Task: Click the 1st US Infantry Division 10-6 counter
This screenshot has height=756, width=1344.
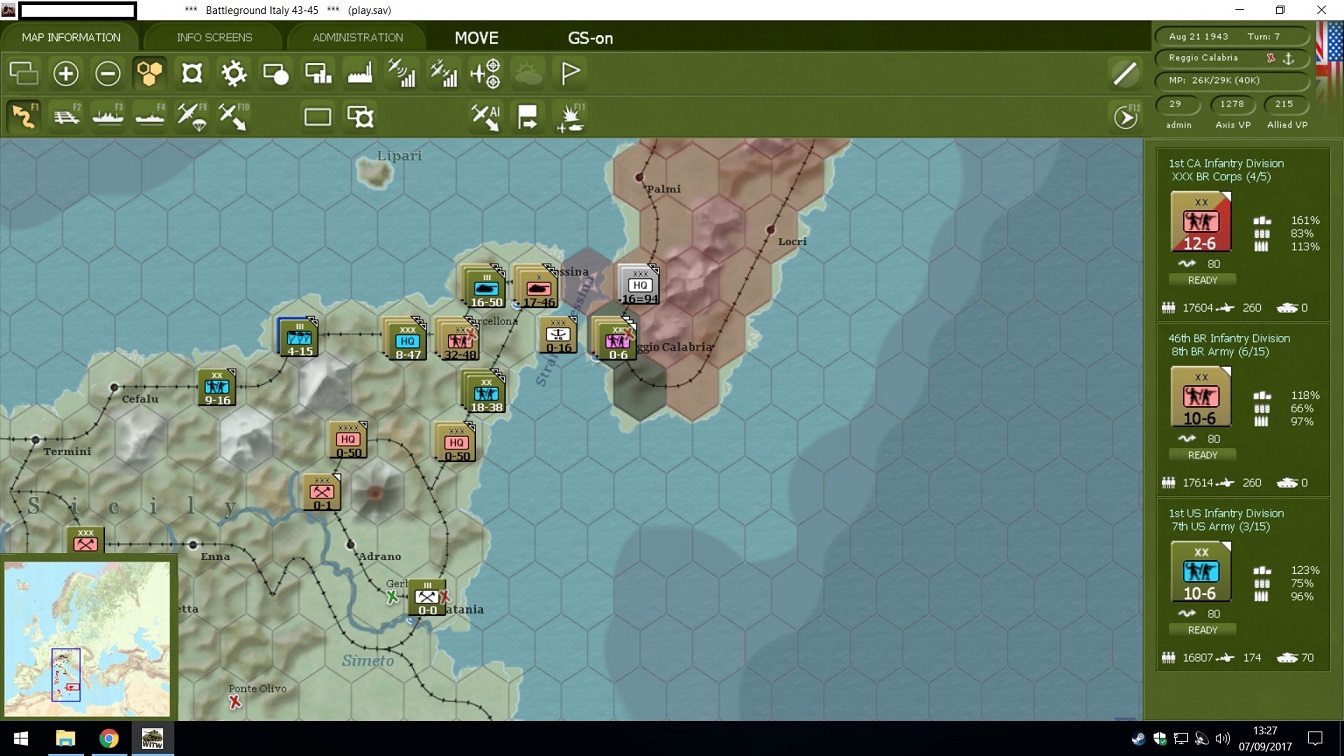Action: point(1201,571)
